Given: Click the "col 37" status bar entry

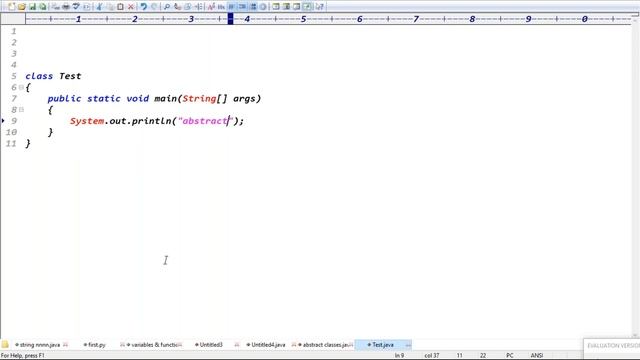Looking at the screenshot, I should pos(431,356).
